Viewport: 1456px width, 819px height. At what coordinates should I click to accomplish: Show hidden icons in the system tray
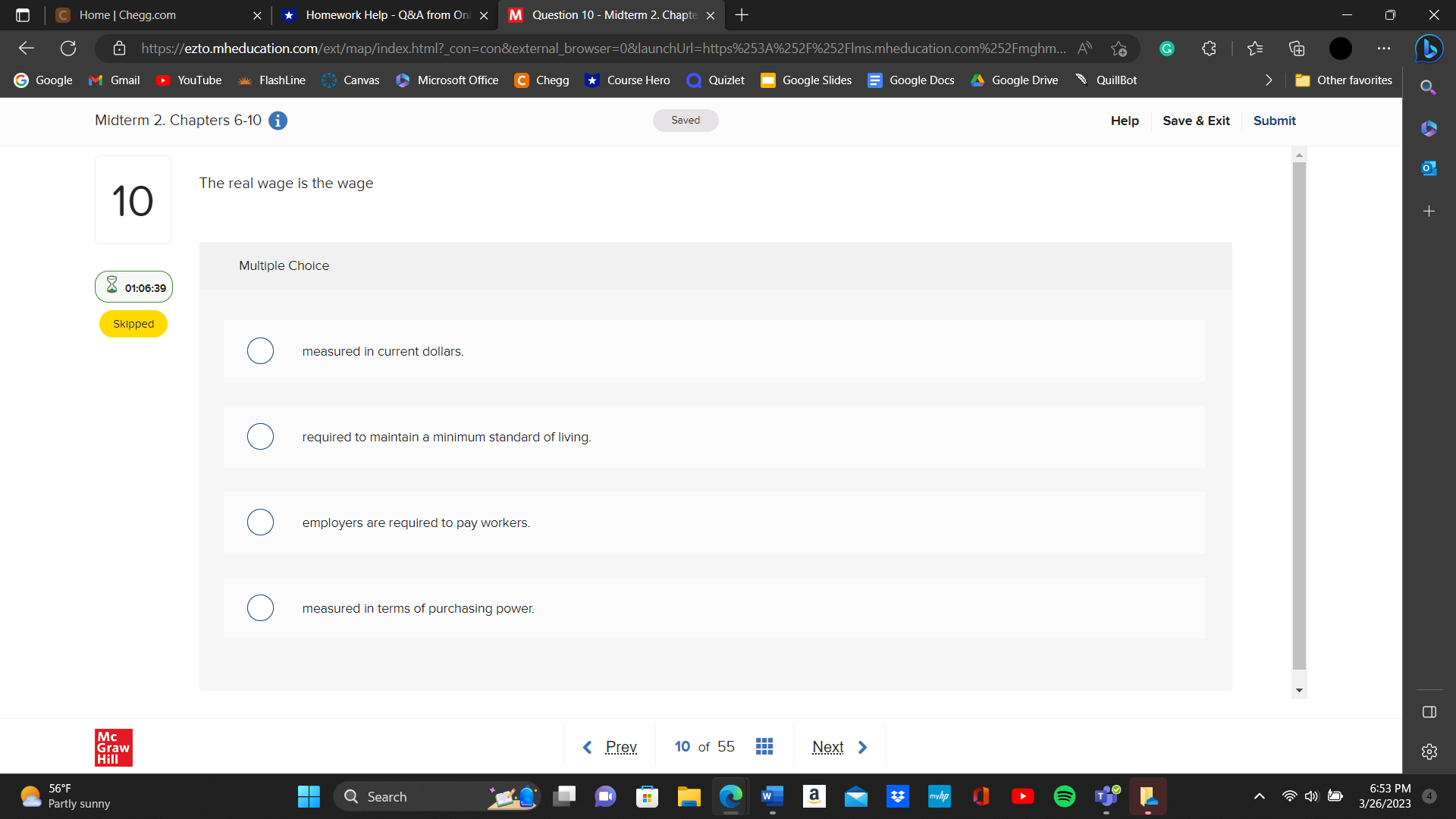pyautogui.click(x=1260, y=796)
